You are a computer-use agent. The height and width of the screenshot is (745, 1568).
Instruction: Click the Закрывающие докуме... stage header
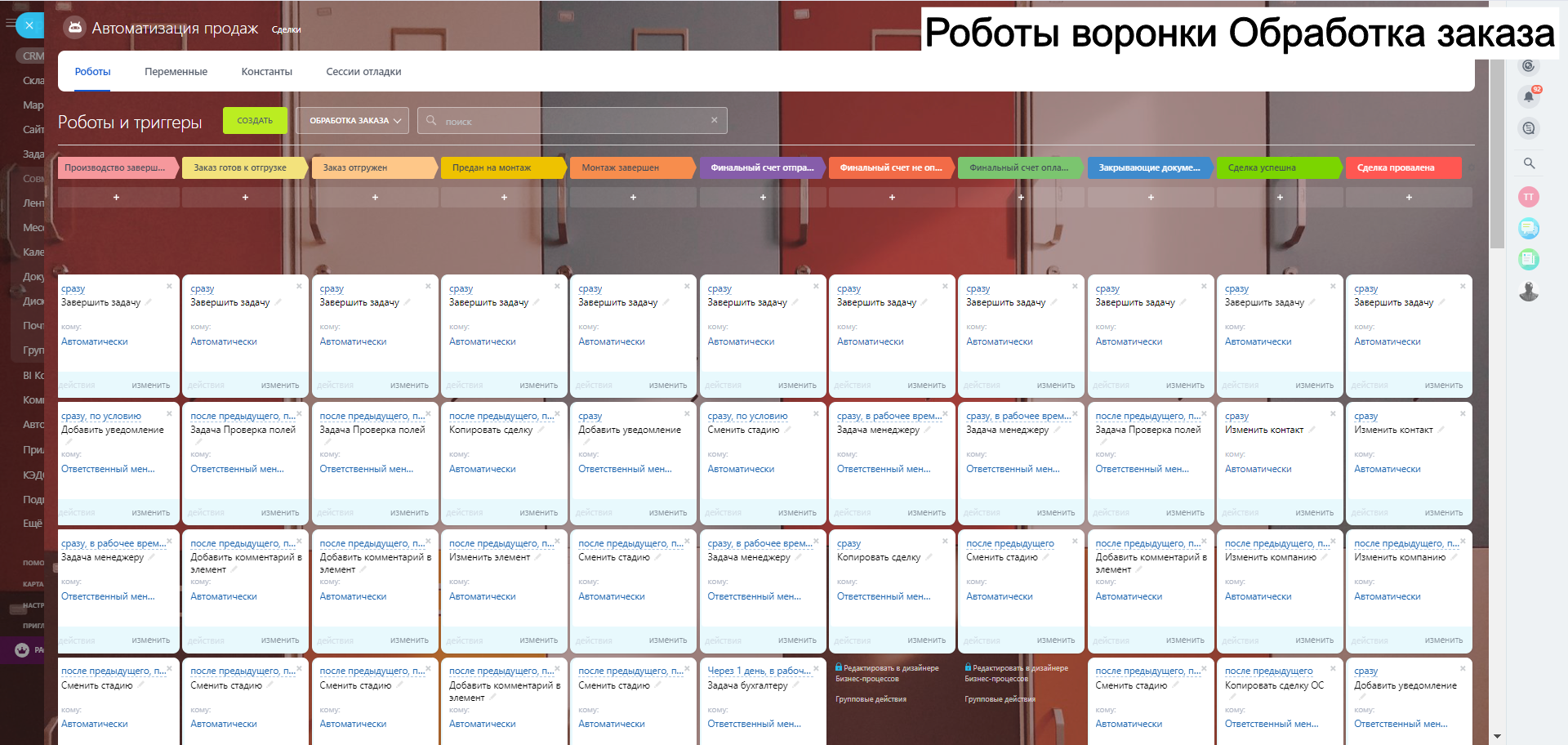click(1151, 167)
